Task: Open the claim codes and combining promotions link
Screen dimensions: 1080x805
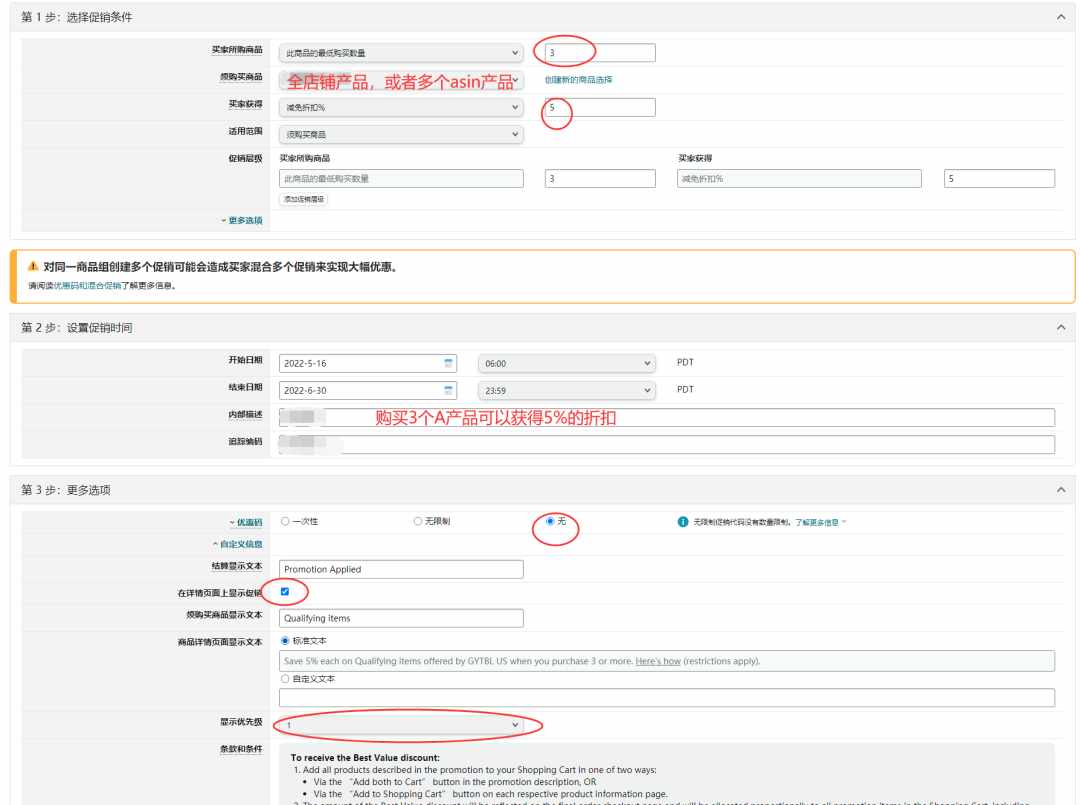Action: tap(87, 286)
